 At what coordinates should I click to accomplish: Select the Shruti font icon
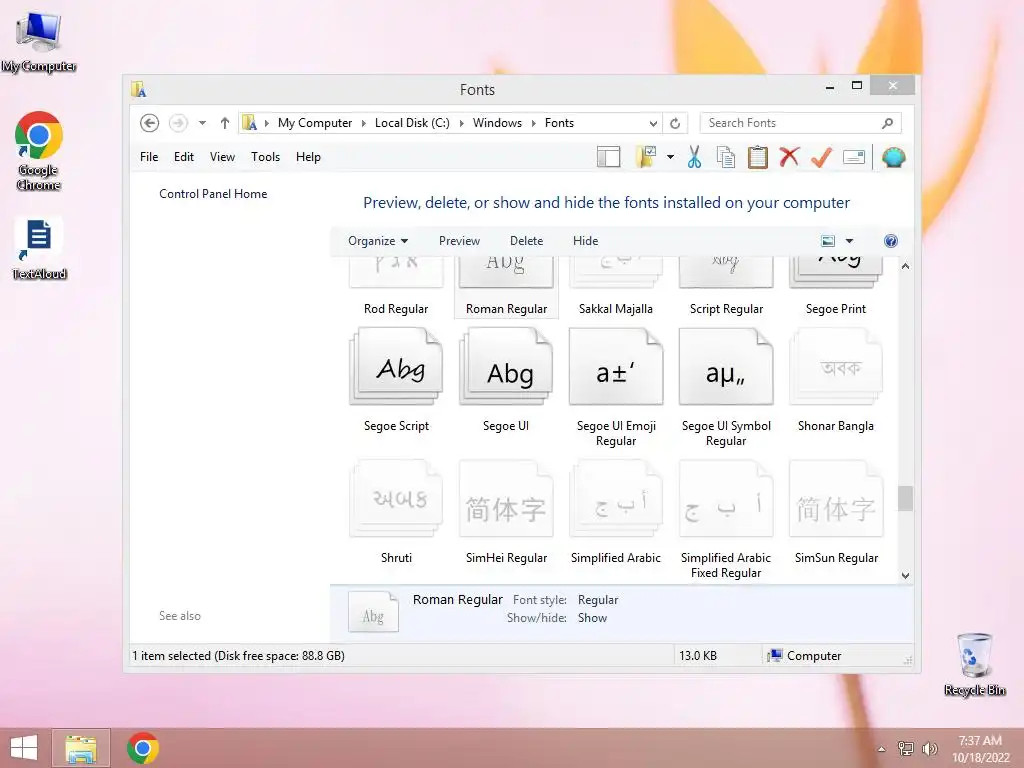(396, 499)
